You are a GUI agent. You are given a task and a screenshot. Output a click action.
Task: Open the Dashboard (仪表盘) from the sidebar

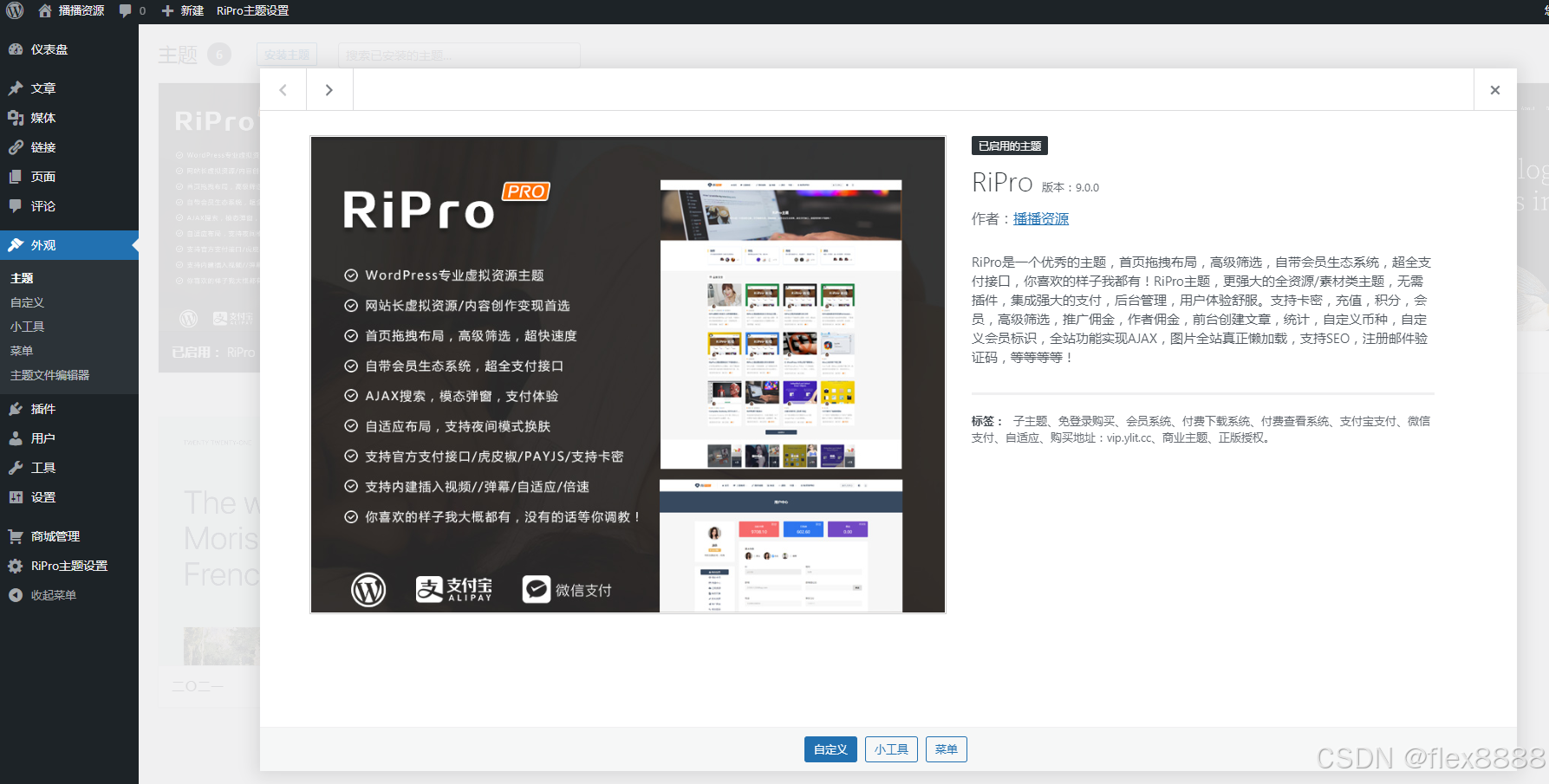(x=41, y=49)
